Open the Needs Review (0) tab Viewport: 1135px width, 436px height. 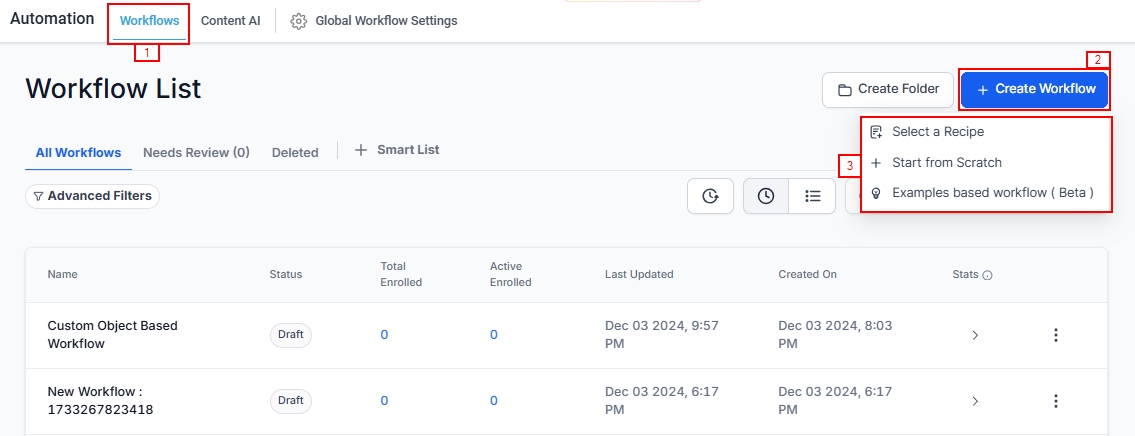(x=196, y=153)
